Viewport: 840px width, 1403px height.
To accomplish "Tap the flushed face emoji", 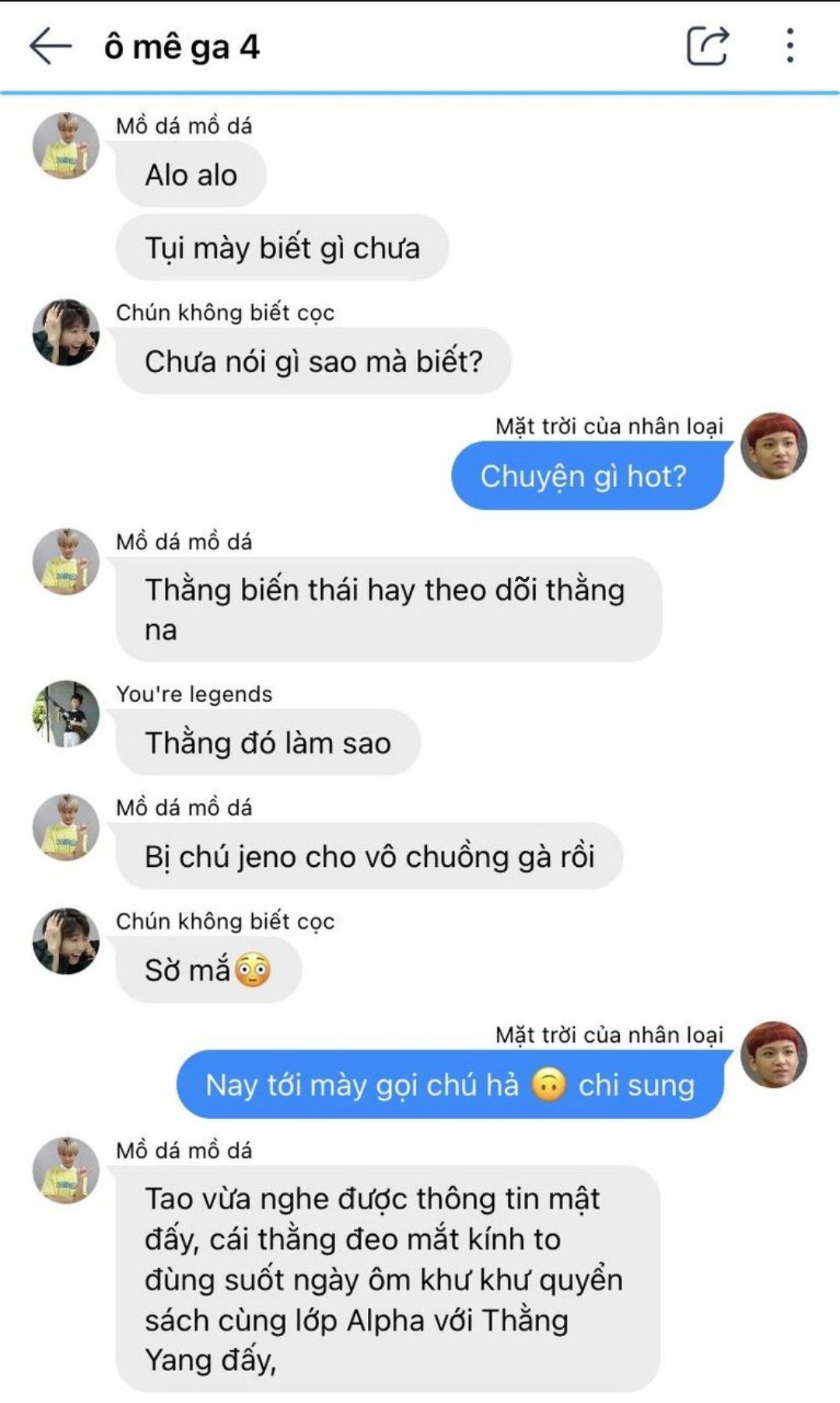I will tap(253, 970).
